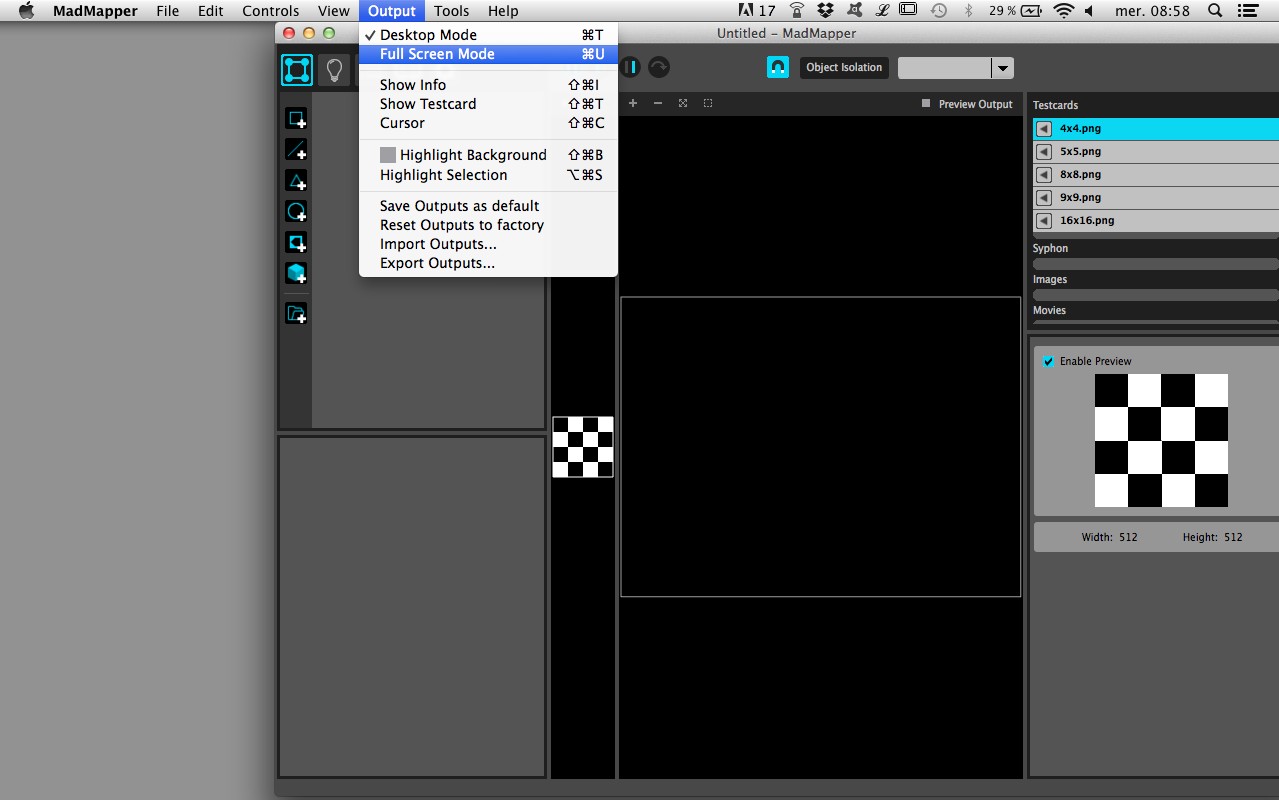Add a new quad surface

click(296, 119)
